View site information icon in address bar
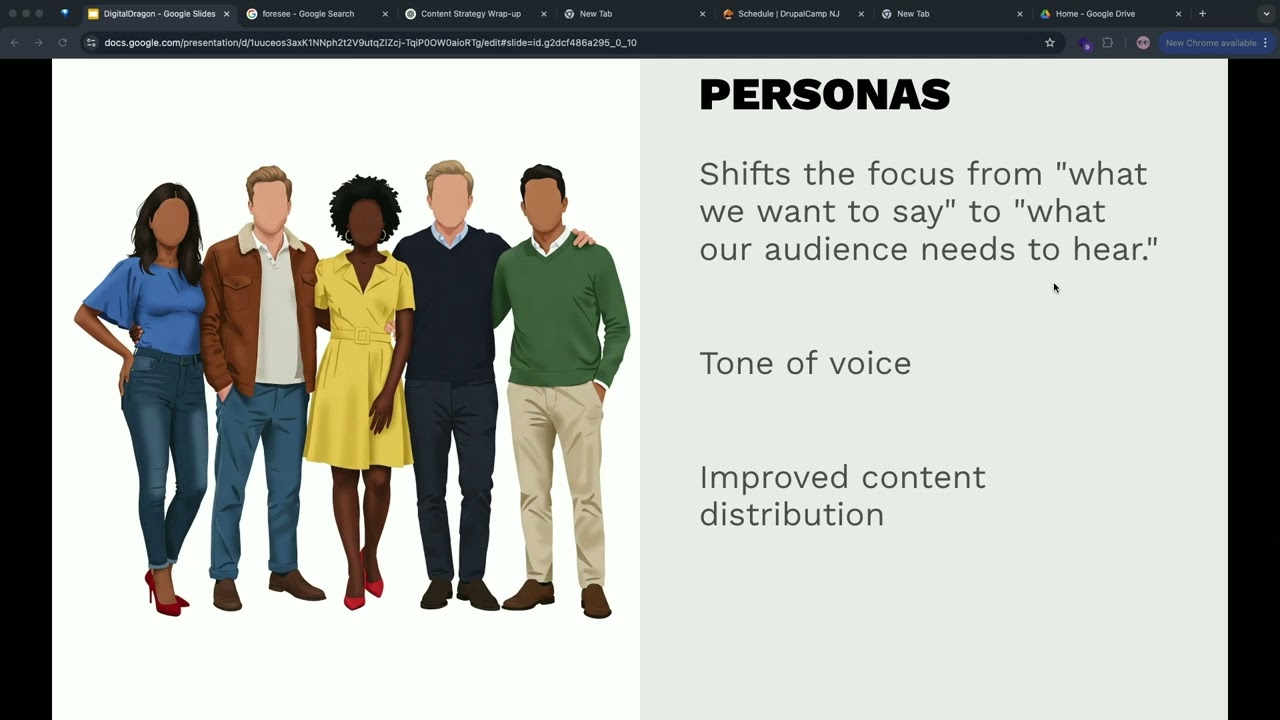 (x=91, y=43)
